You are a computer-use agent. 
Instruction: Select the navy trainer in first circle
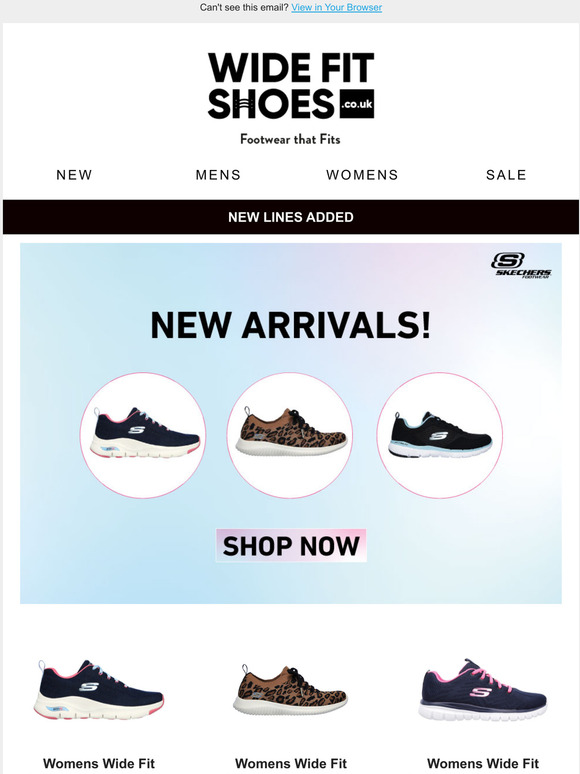(143, 435)
